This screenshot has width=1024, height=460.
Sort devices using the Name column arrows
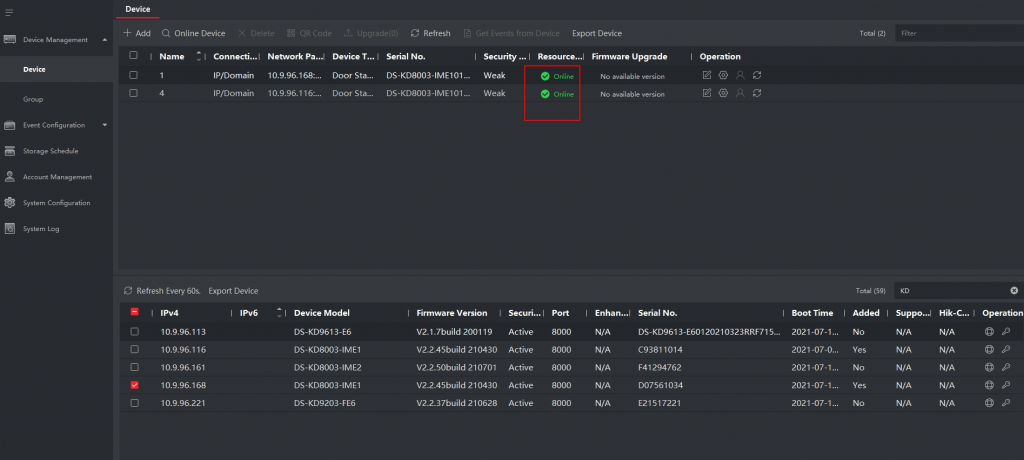pos(199,56)
